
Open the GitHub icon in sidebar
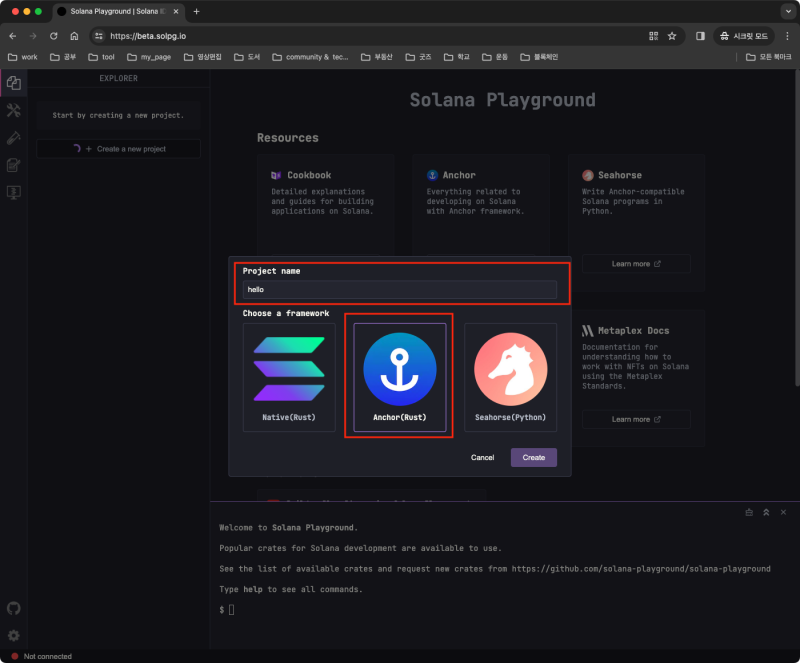(x=14, y=608)
